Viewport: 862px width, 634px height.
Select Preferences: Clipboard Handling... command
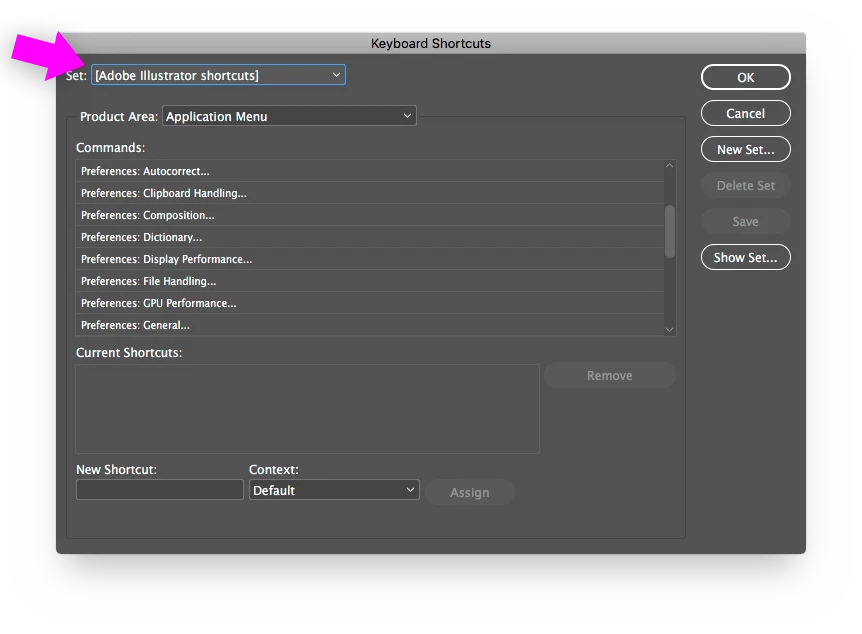tap(370, 193)
